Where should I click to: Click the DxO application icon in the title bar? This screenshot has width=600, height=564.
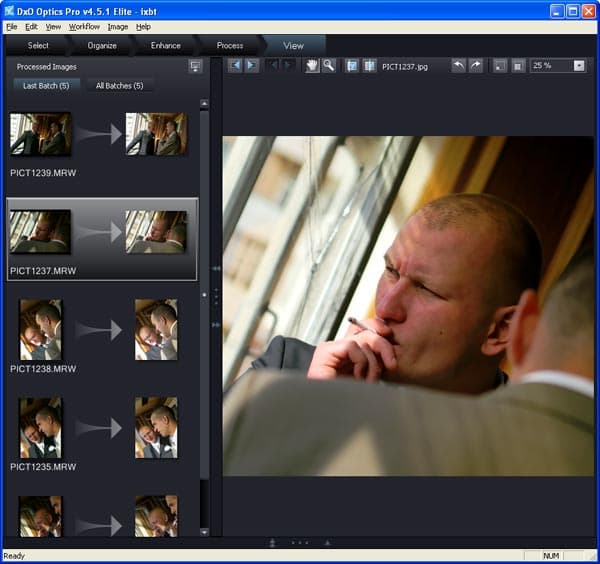point(9,11)
